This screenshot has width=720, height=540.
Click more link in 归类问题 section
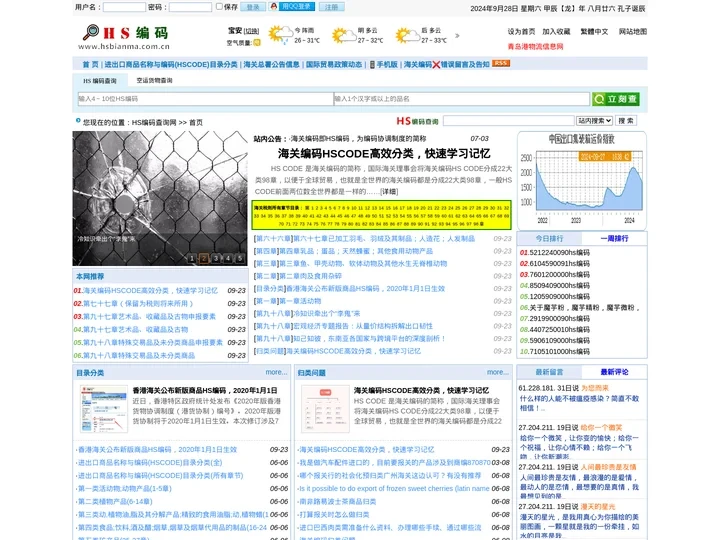click(498, 372)
